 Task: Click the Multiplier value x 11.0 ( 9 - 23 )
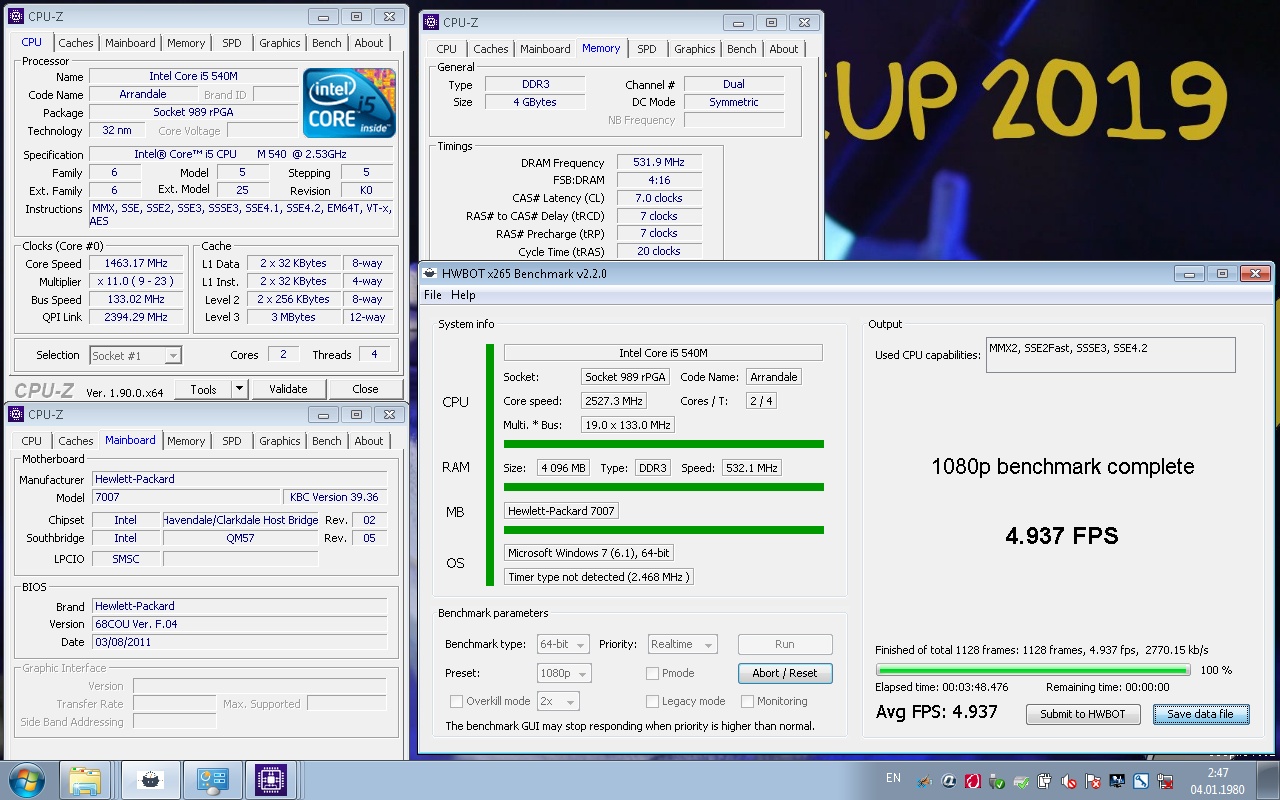pos(136,282)
